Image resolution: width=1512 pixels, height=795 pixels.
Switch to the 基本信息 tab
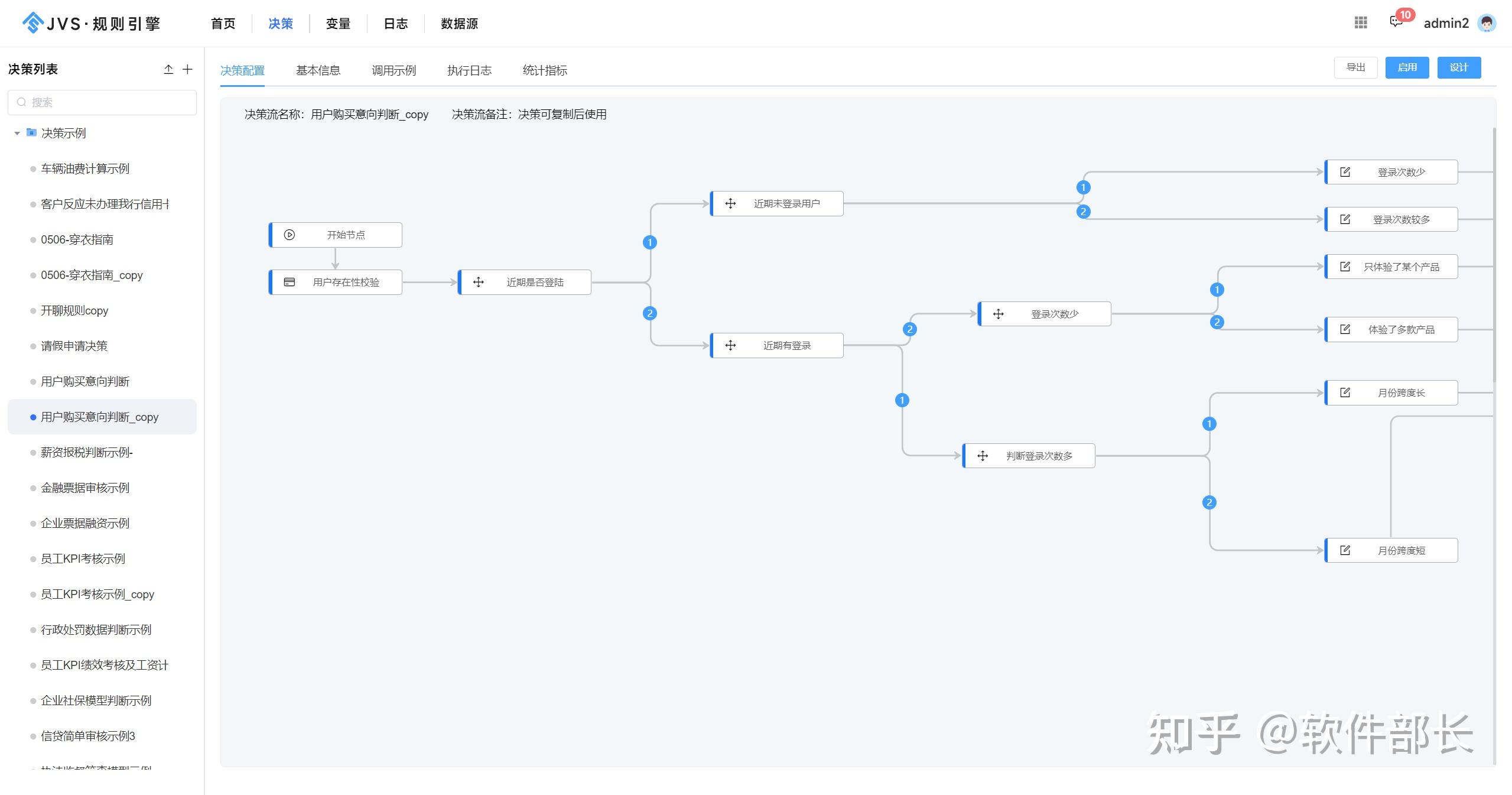click(x=318, y=70)
